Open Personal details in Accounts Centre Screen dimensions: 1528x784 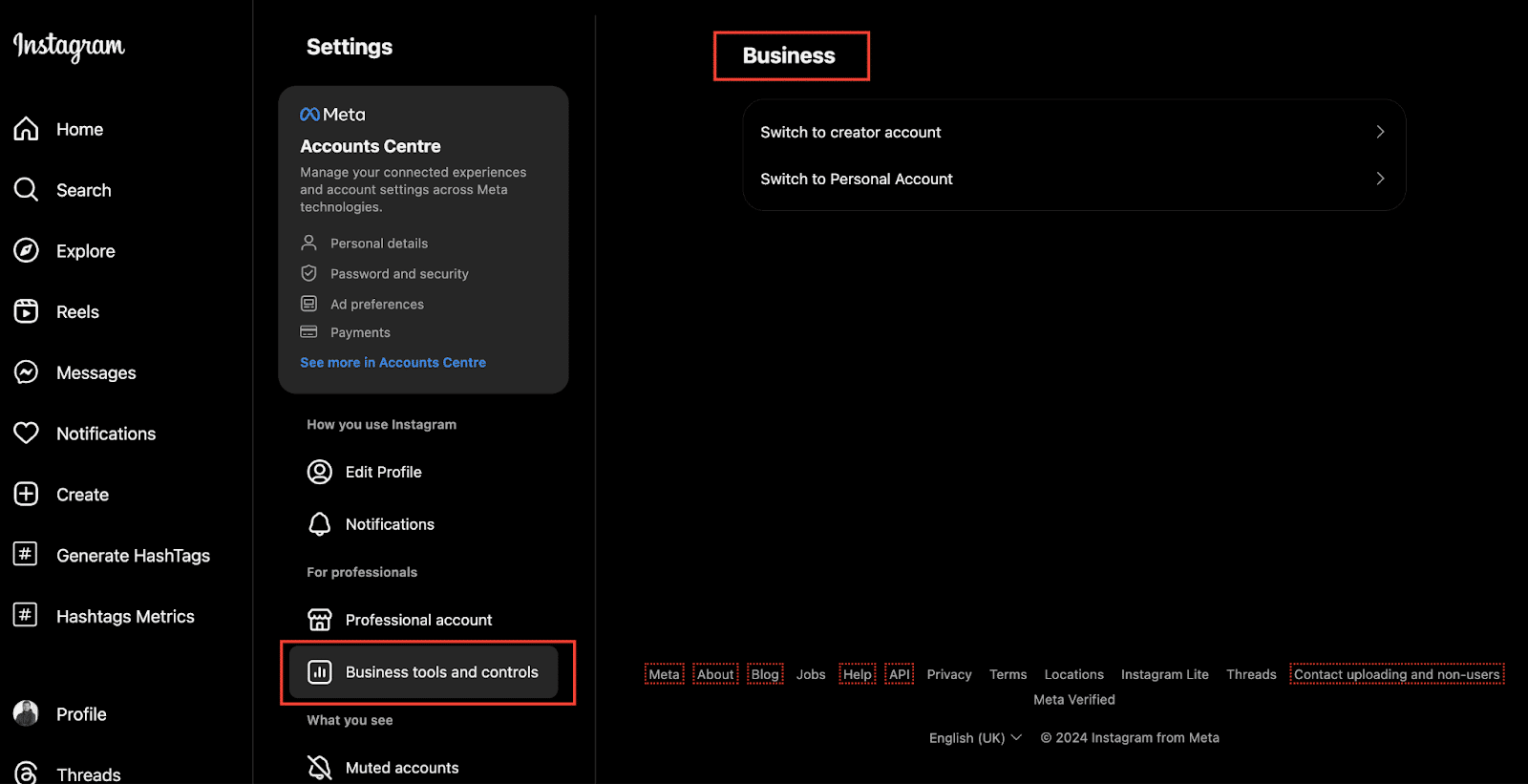pyautogui.click(x=379, y=244)
